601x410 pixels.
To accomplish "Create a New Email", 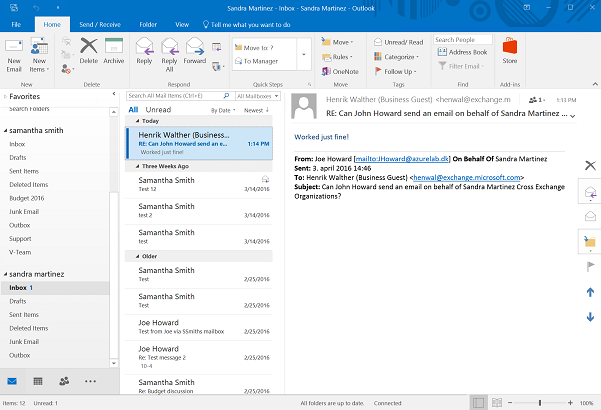I will 14,56.
